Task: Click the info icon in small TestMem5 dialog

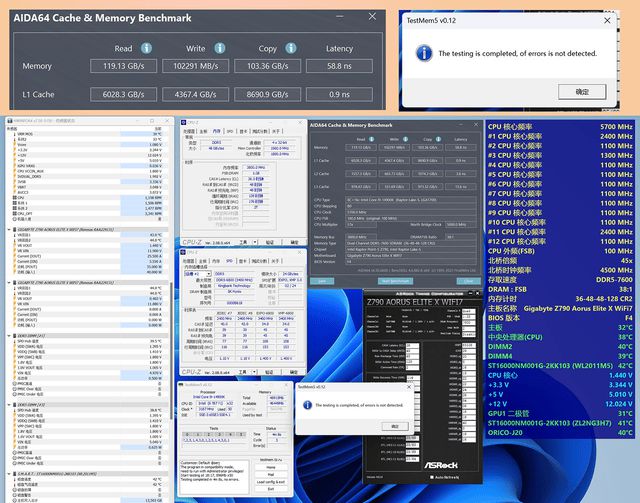Action: 308,405
